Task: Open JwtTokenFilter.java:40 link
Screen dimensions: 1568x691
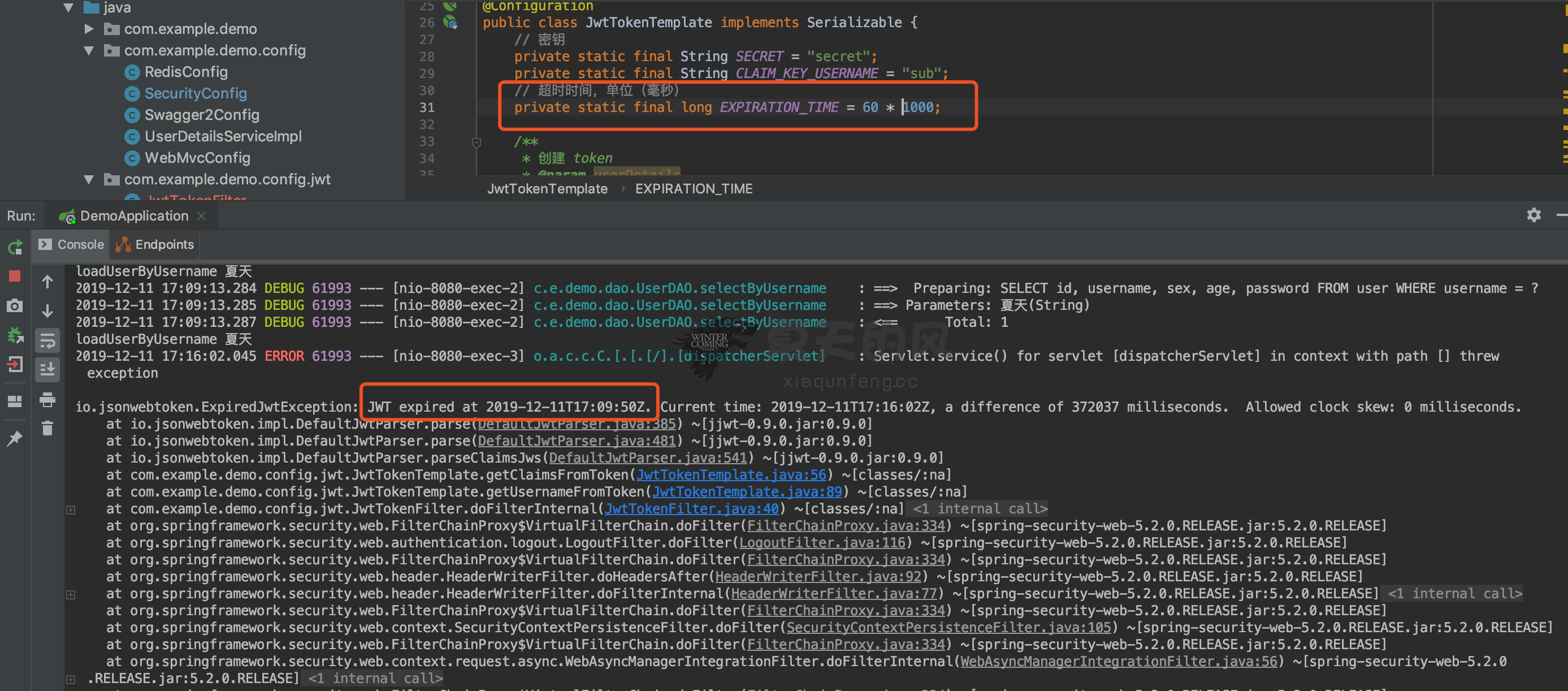Action: pyautogui.click(x=691, y=508)
